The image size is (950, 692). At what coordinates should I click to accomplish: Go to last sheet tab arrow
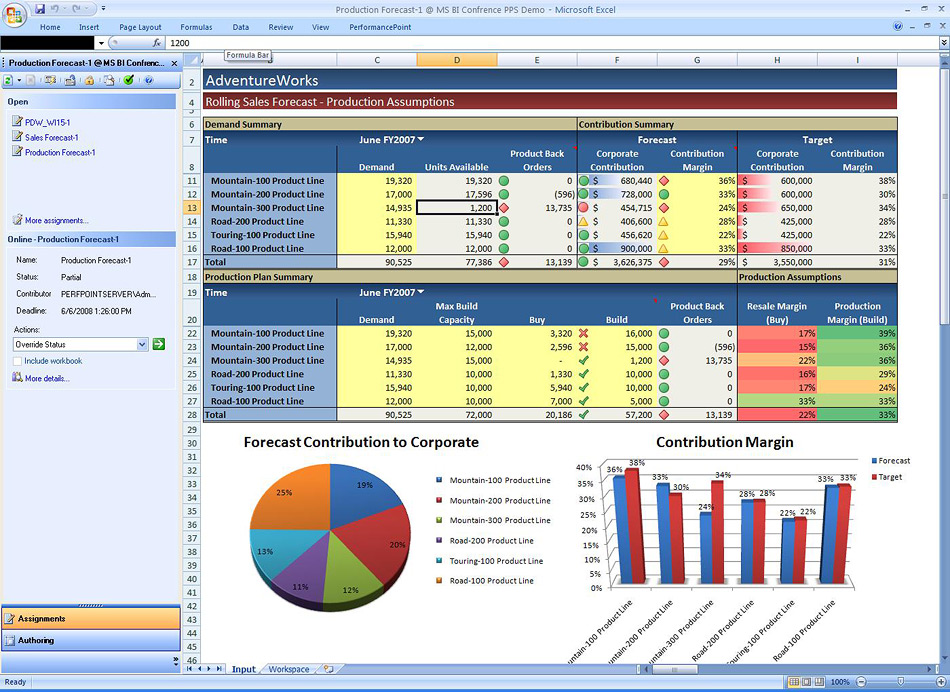pos(219,669)
